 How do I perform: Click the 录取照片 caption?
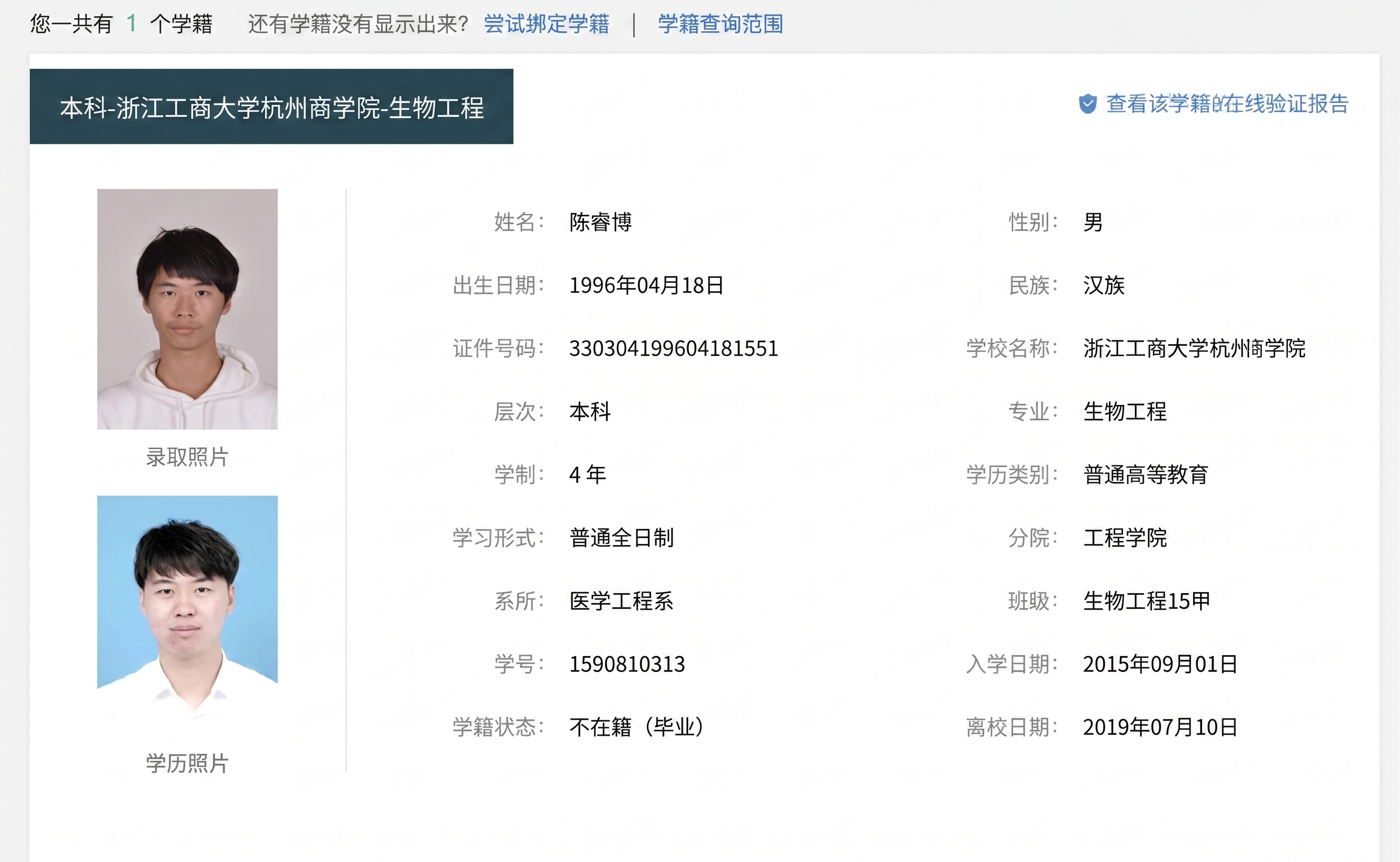point(187,457)
